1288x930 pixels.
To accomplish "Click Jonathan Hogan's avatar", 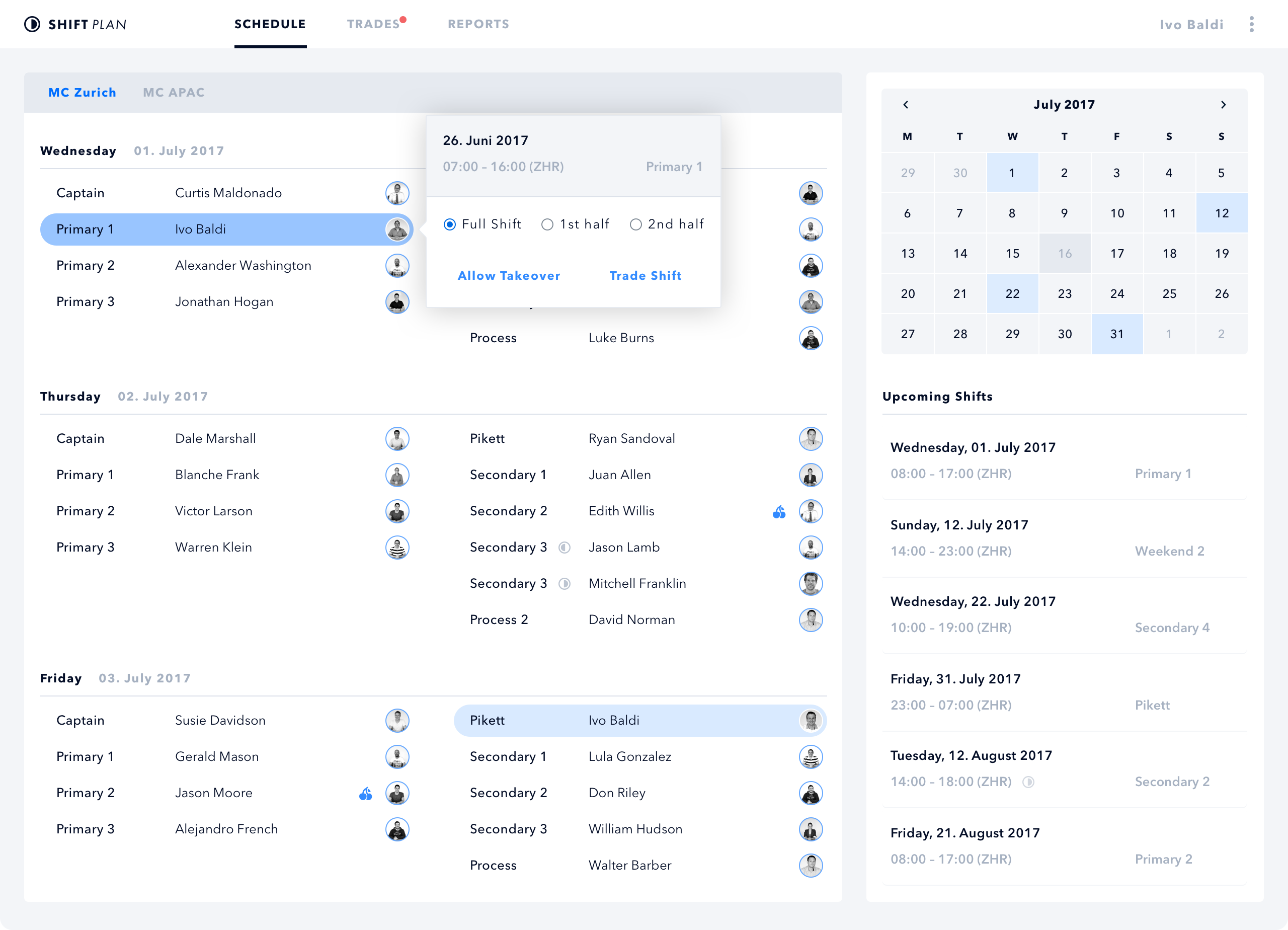I will click(x=397, y=301).
